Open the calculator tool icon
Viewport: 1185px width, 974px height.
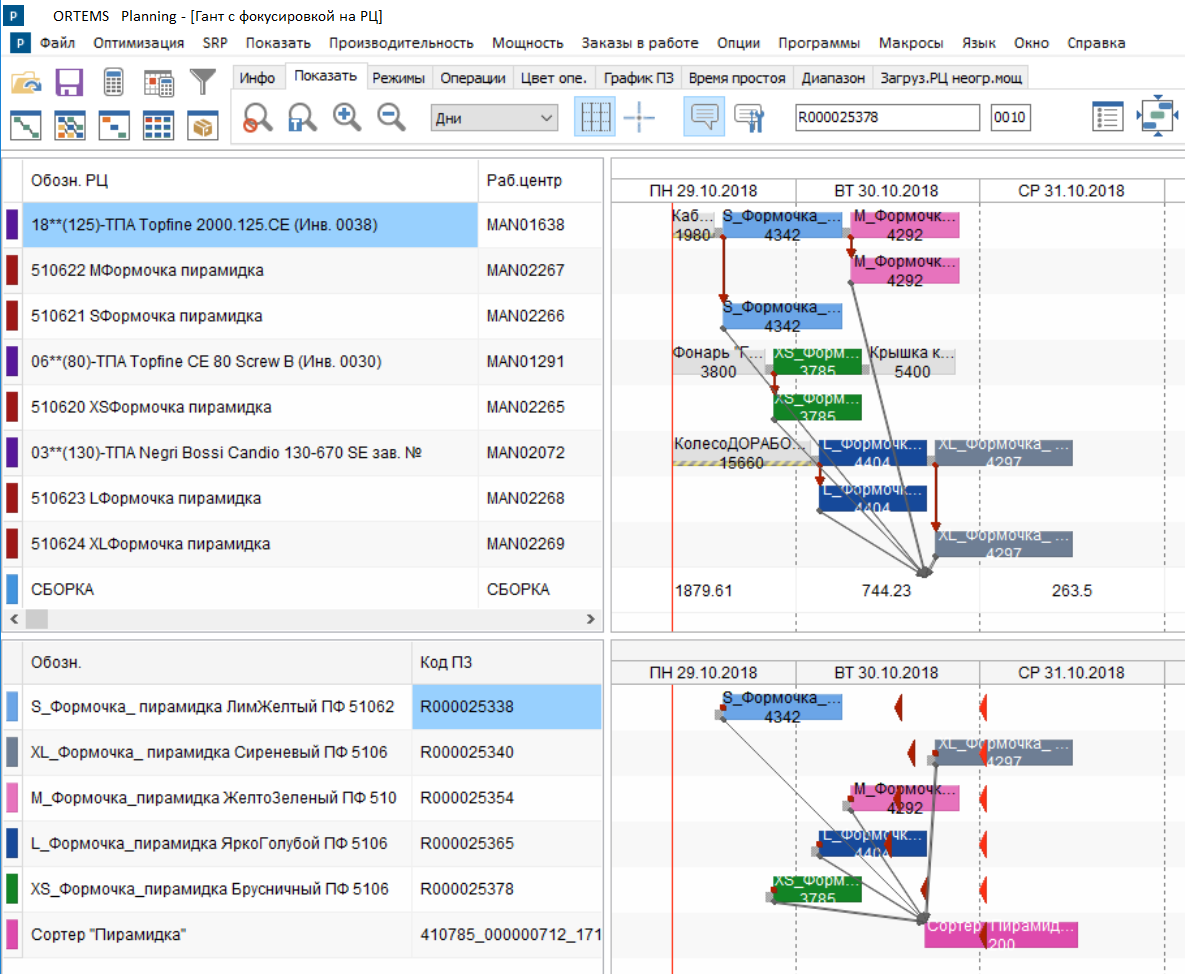[x=113, y=82]
